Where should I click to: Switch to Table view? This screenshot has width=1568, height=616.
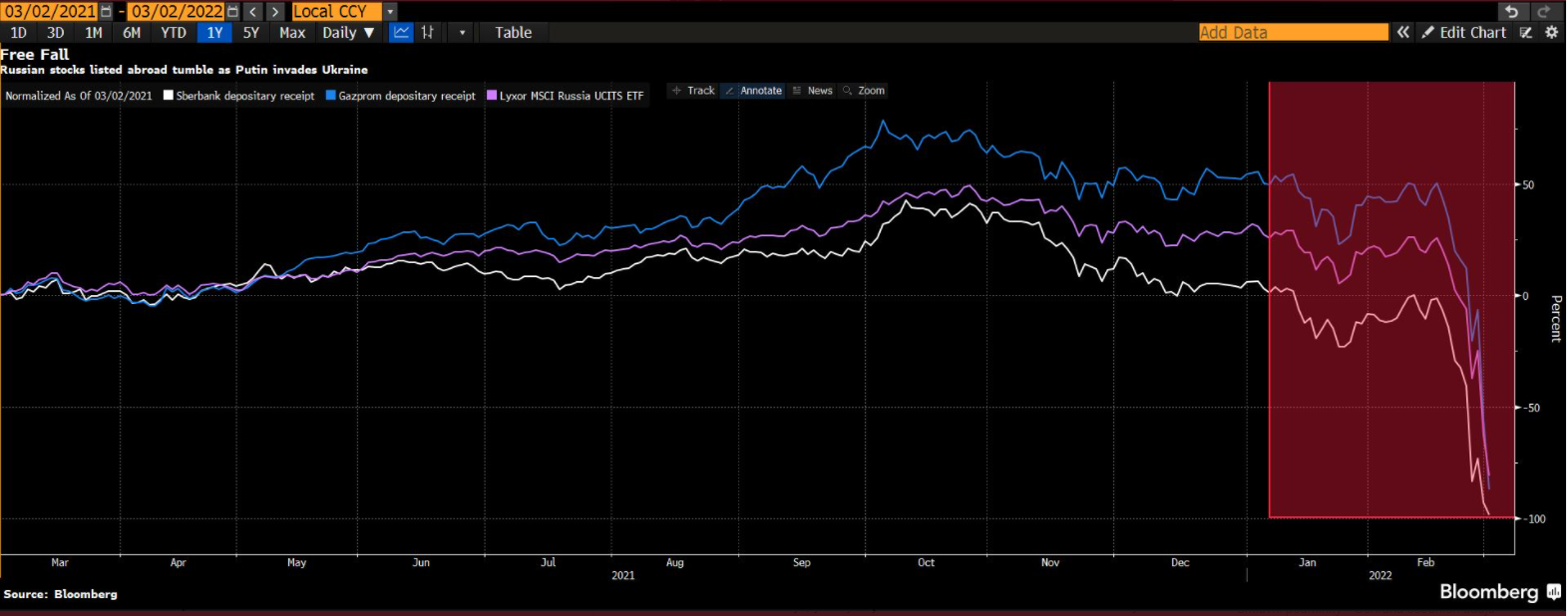pyautogui.click(x=514, y=32)
